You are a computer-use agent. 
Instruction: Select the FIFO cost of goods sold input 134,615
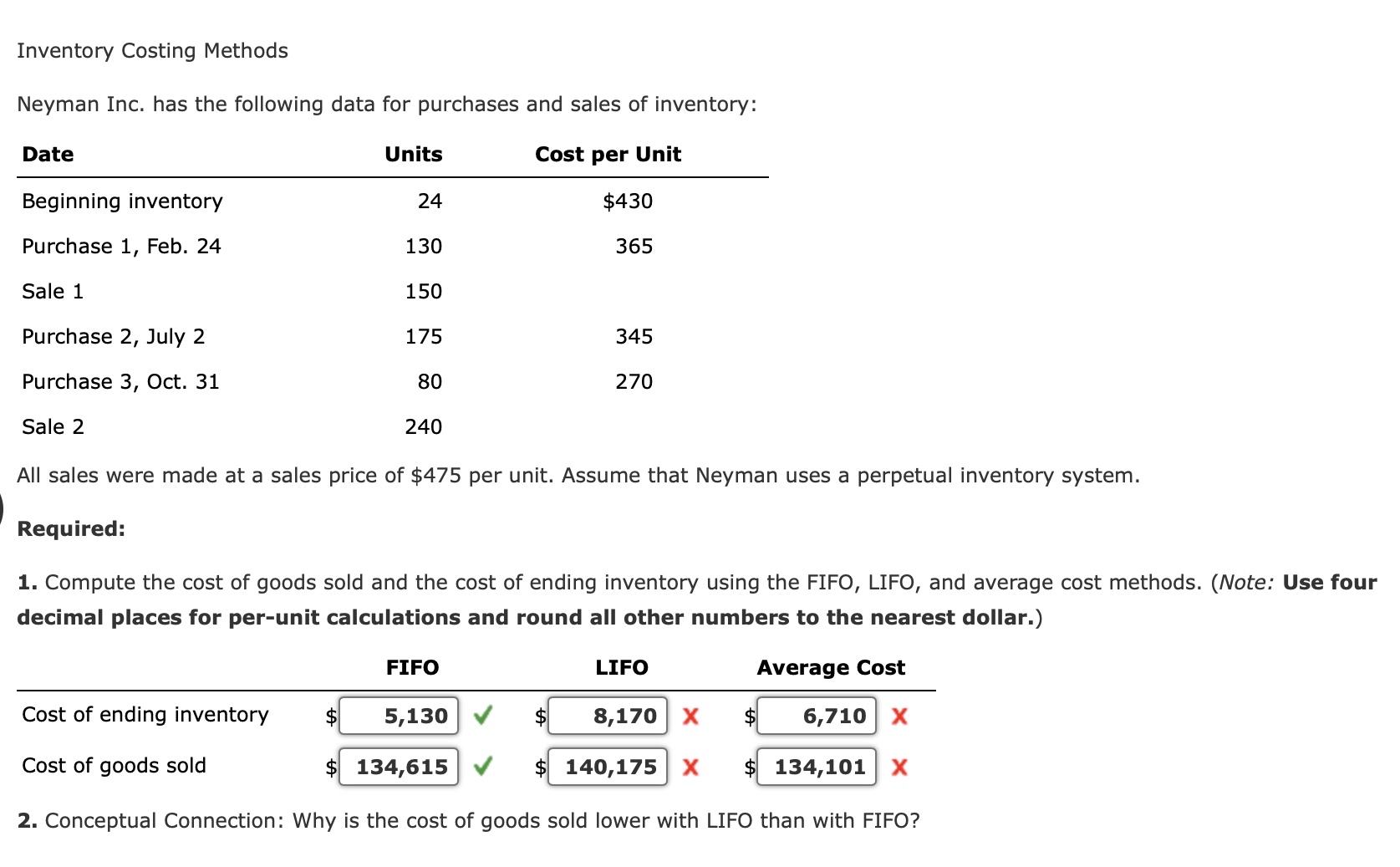(399, 767)
